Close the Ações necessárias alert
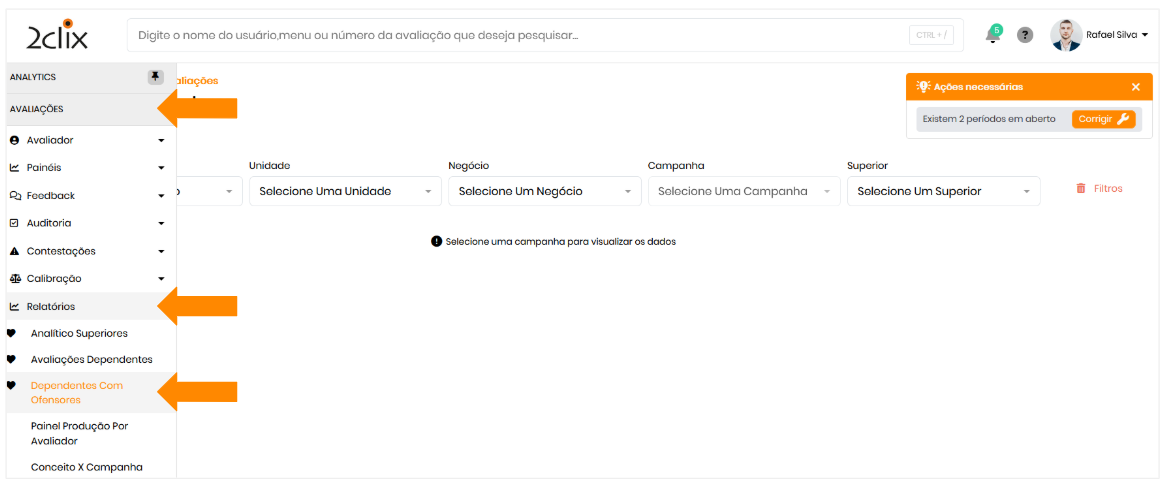Viewport: 1170px width, 488px height. tap(1135, 87)
